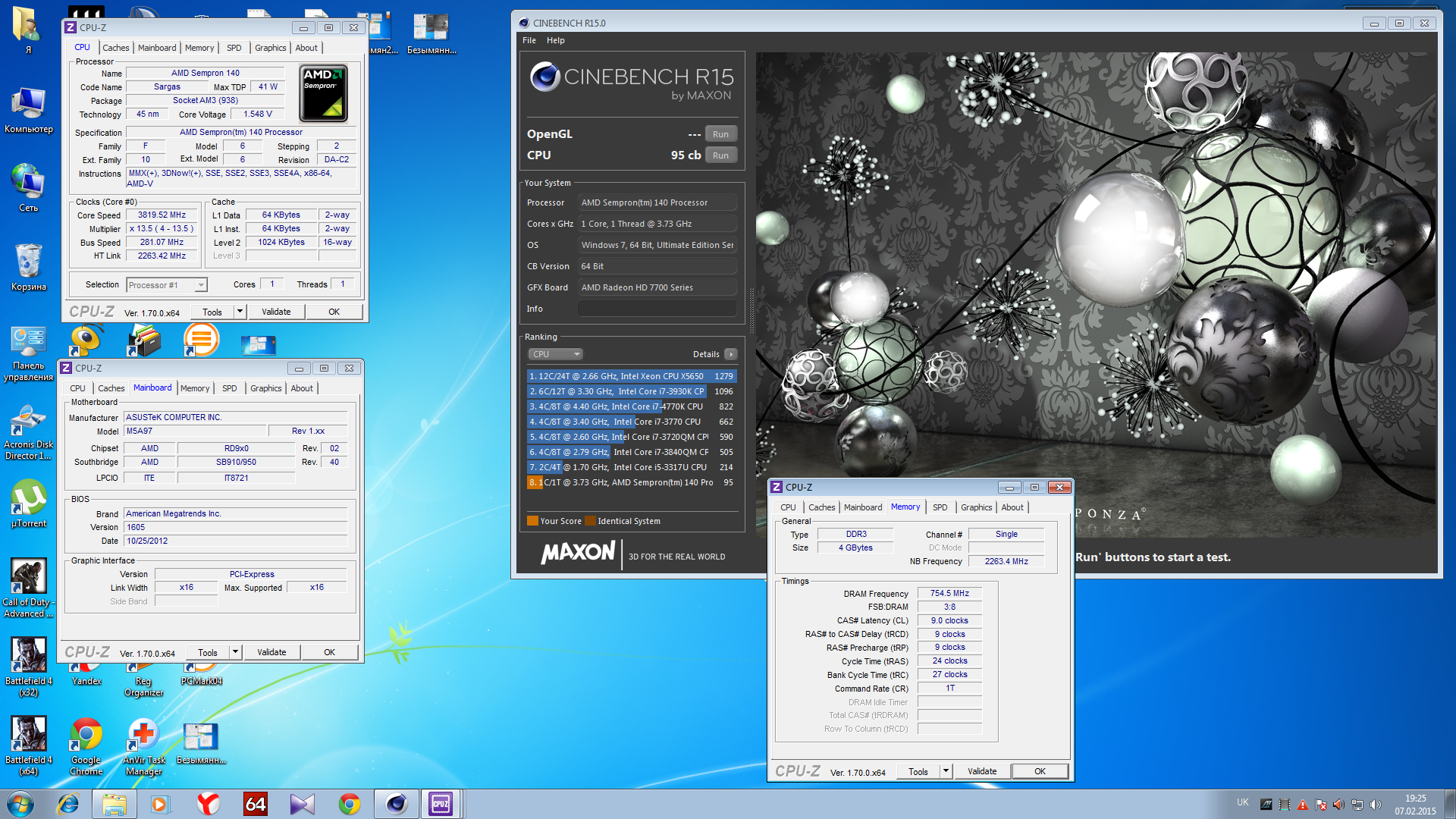
Task: Open the Selection Processor #1 combo box
Action: (x=167, y=285)
